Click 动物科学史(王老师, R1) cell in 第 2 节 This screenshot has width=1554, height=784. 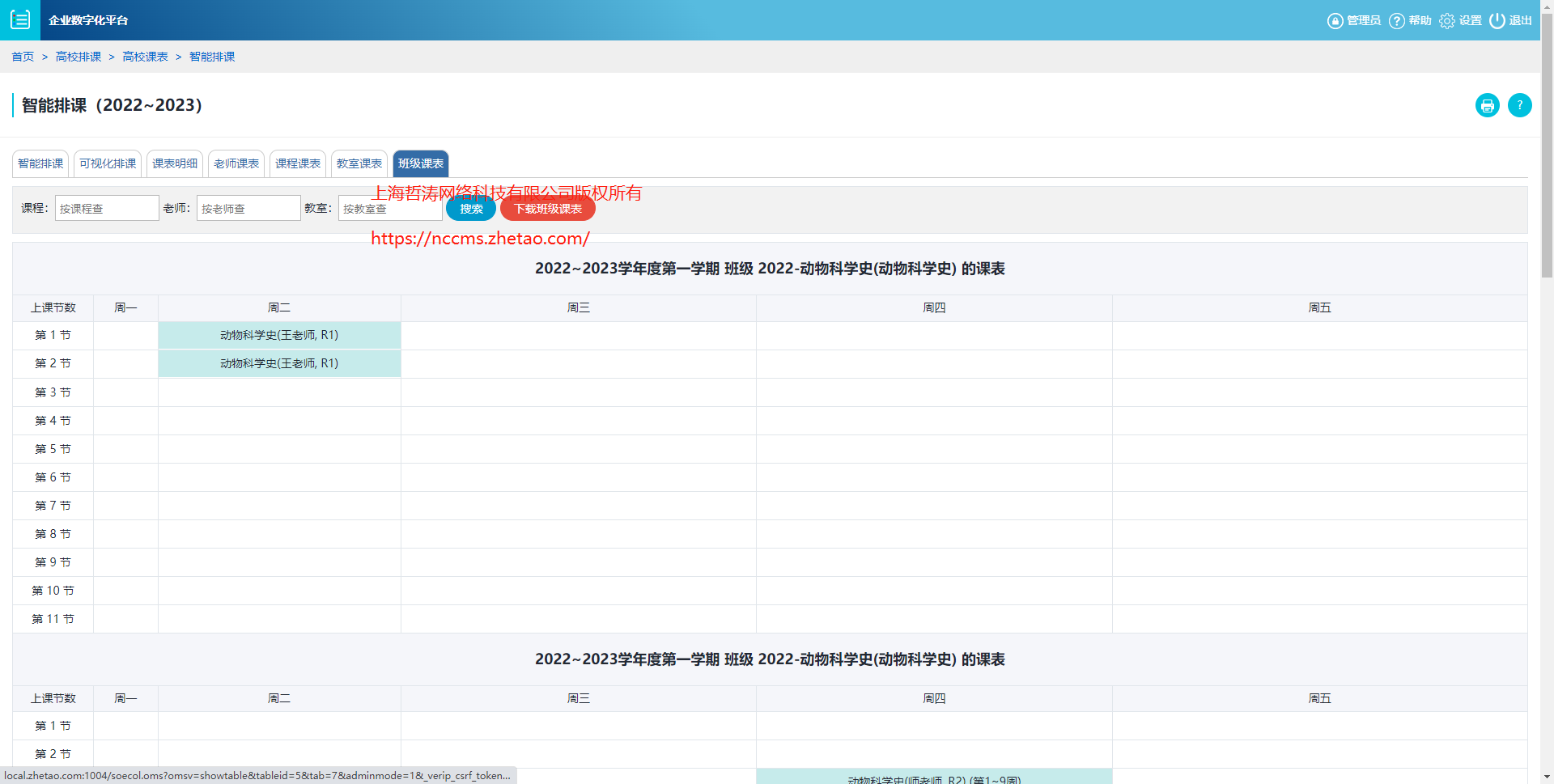pos(279,363)
